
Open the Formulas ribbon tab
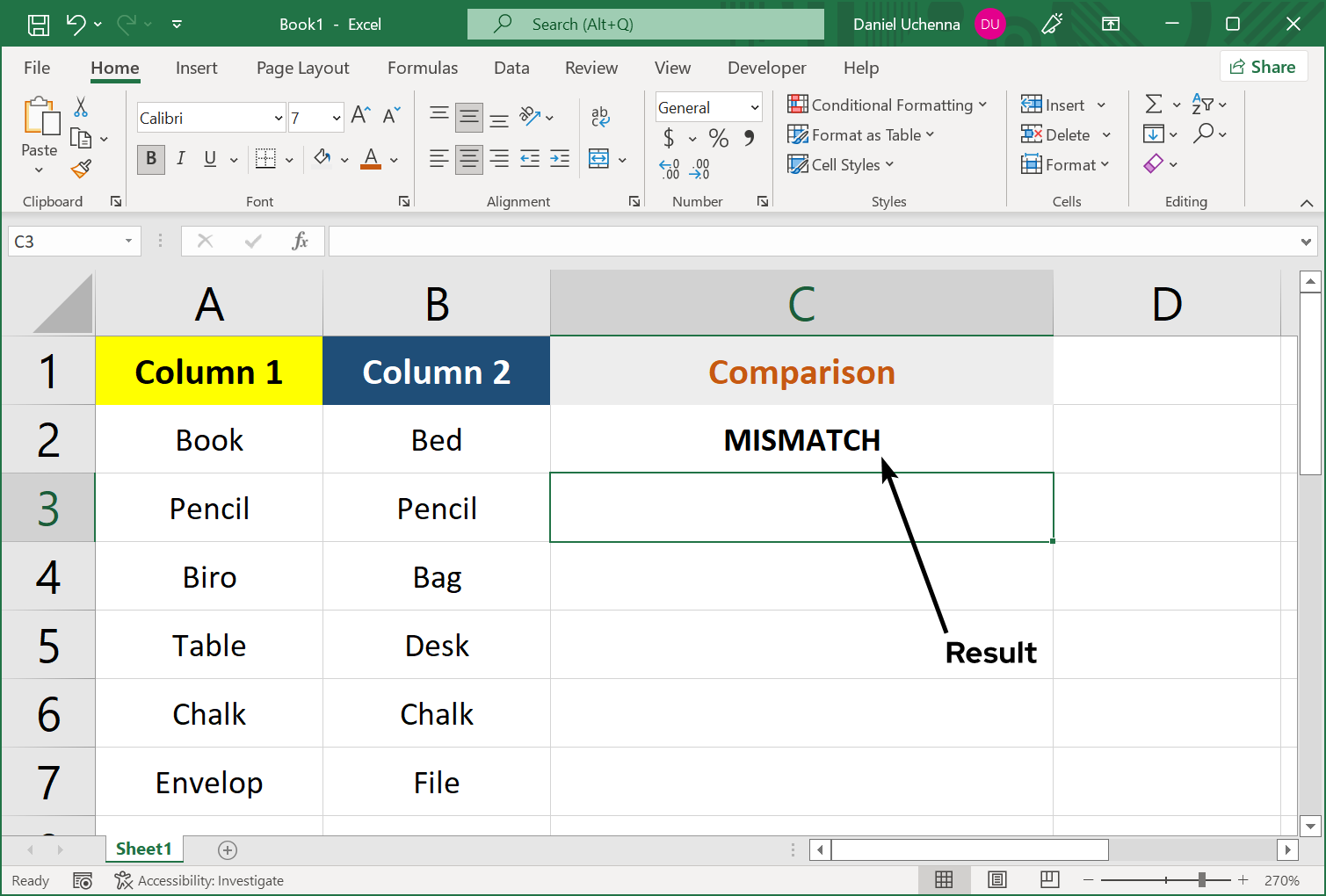pos(423,68)
